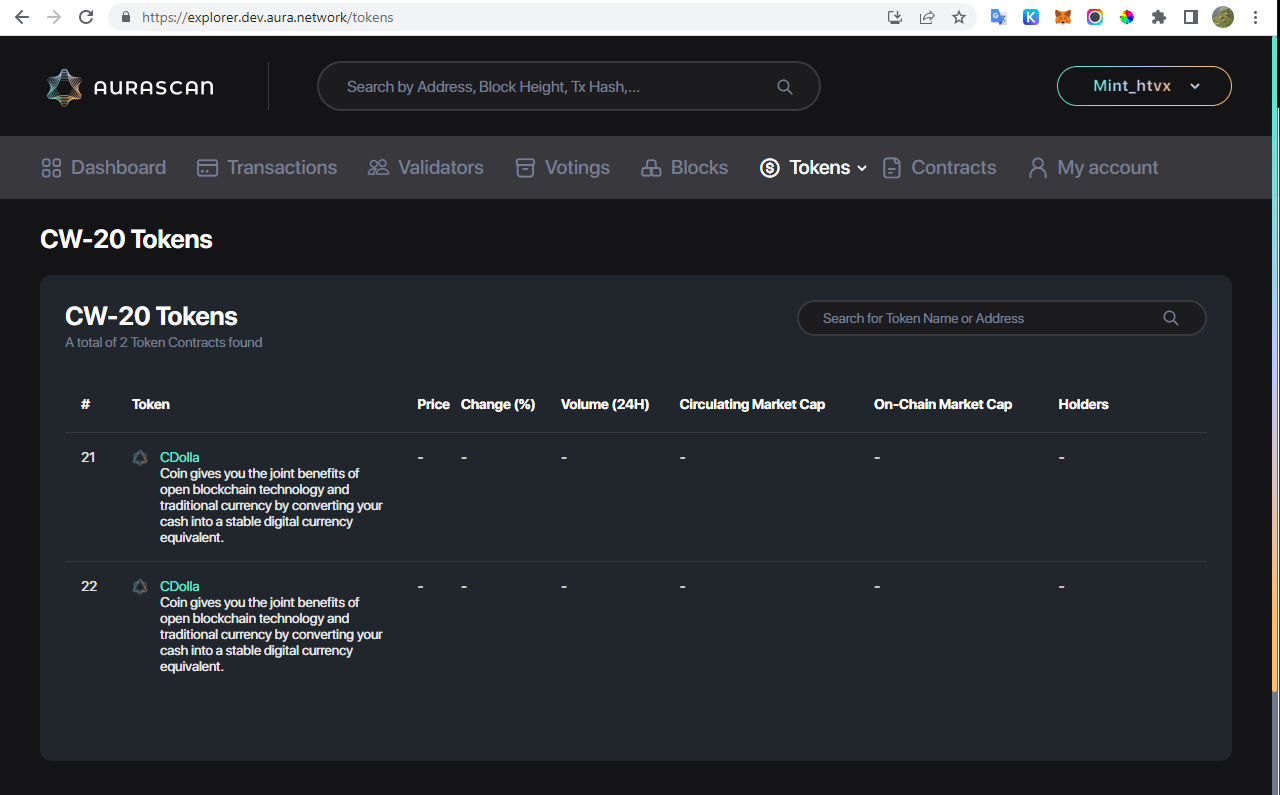Click the Holders column header
The image size is (1280, 795).
[1083, 405]
